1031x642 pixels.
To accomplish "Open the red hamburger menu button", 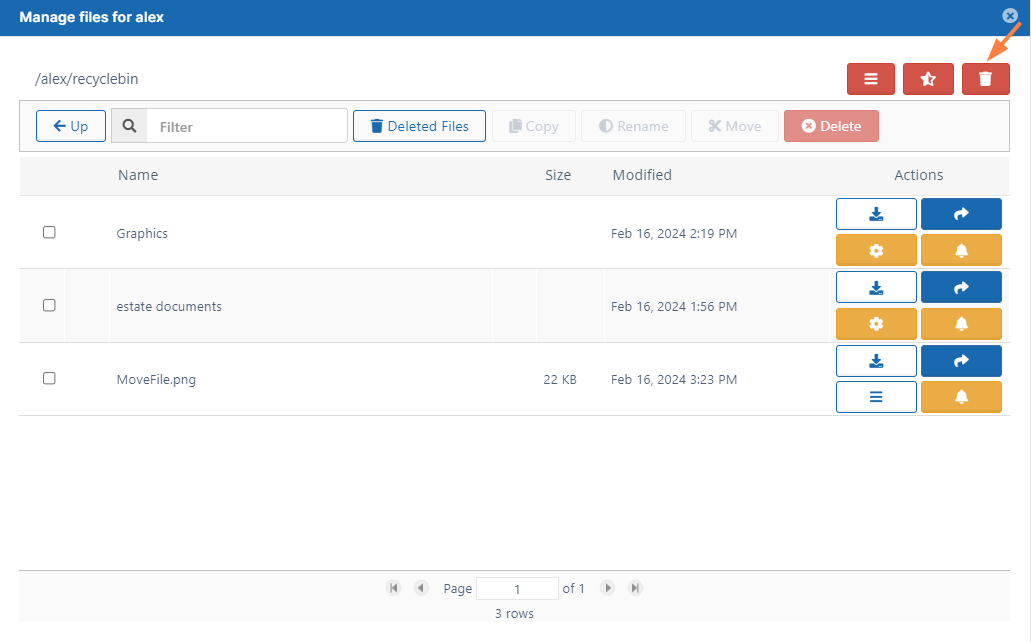I will point(870,79).
